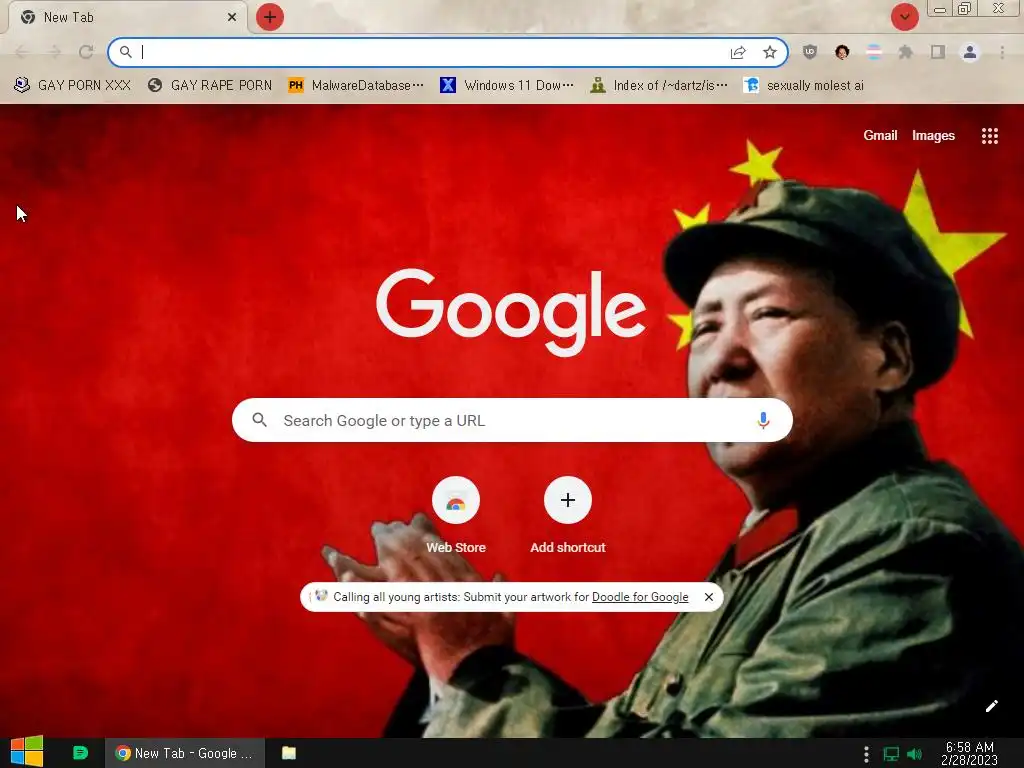Open the Chrome profile avatar menu
Screen dimensions: 1024x768
tap(970, 52)
